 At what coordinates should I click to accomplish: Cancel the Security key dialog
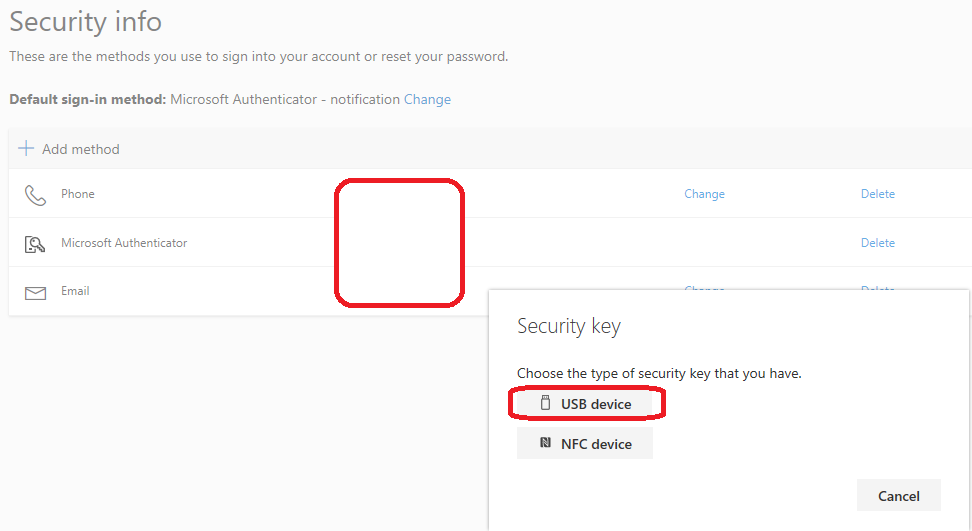[x=898, y=496]
